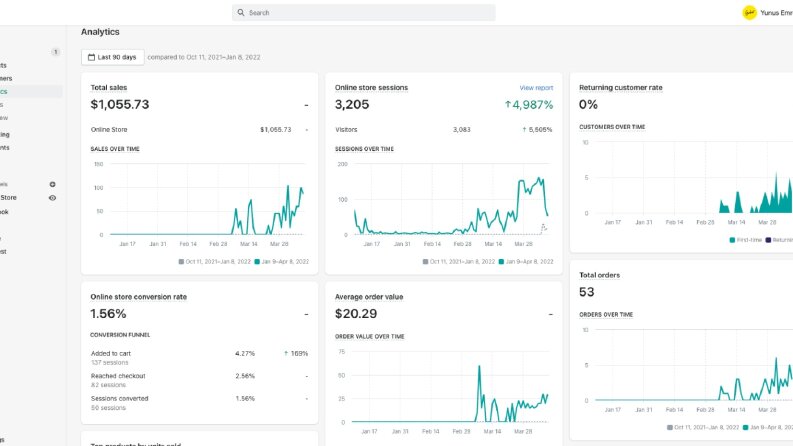
Task: Click the Added to cart funnel row
Action: click(200, 358)
